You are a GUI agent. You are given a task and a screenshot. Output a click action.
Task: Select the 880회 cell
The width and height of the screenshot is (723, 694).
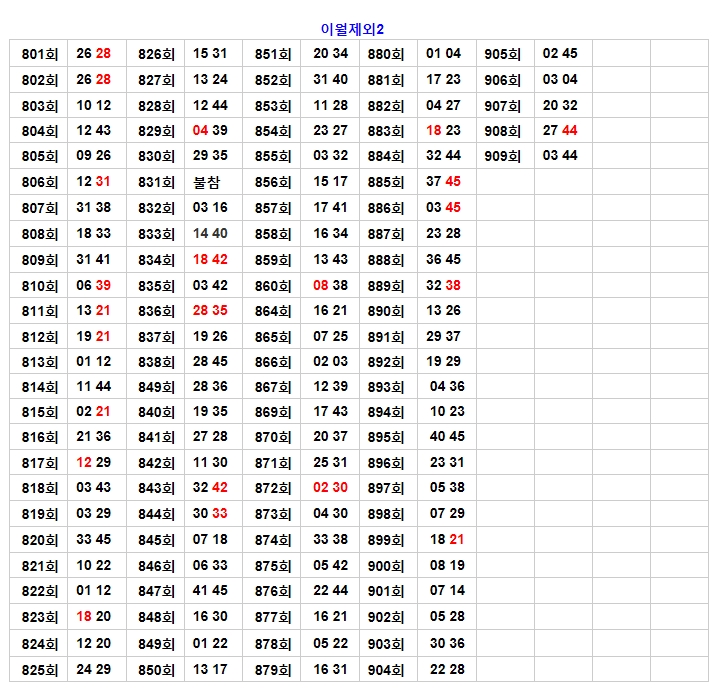tap(386, 54)
